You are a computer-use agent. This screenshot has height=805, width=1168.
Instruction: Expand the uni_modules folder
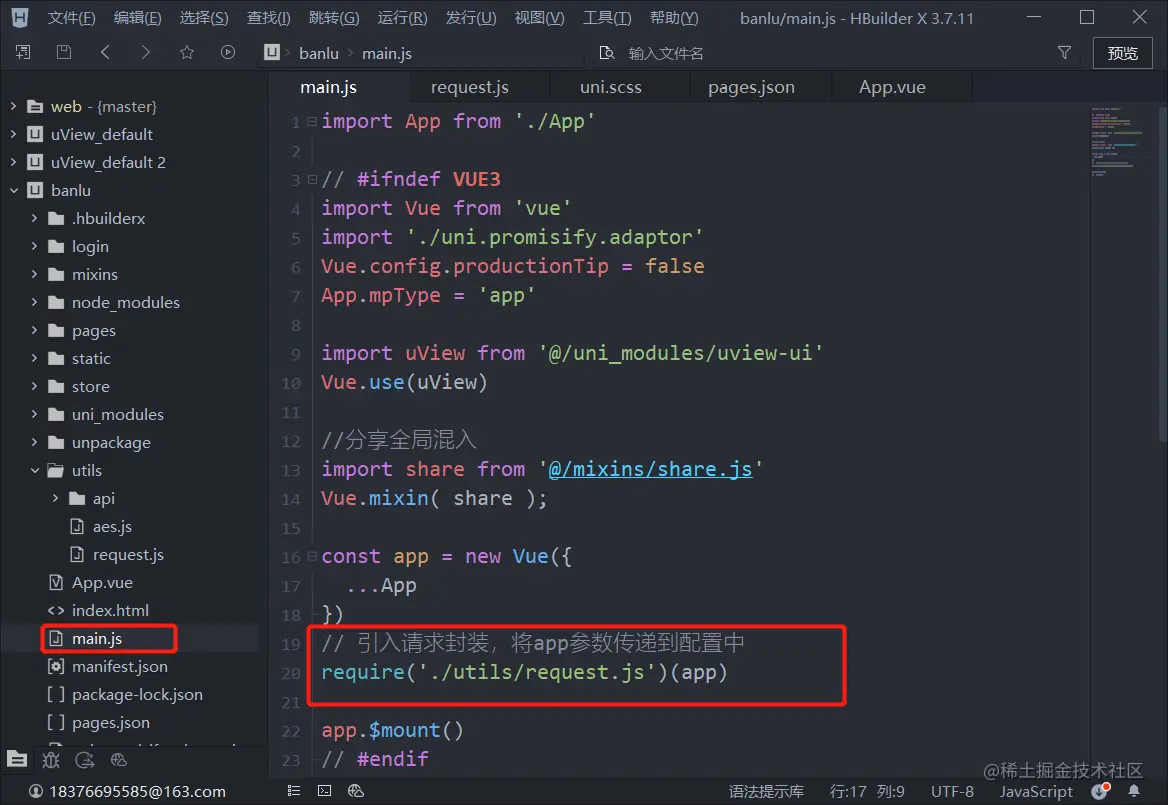click(x=34, y=414)
